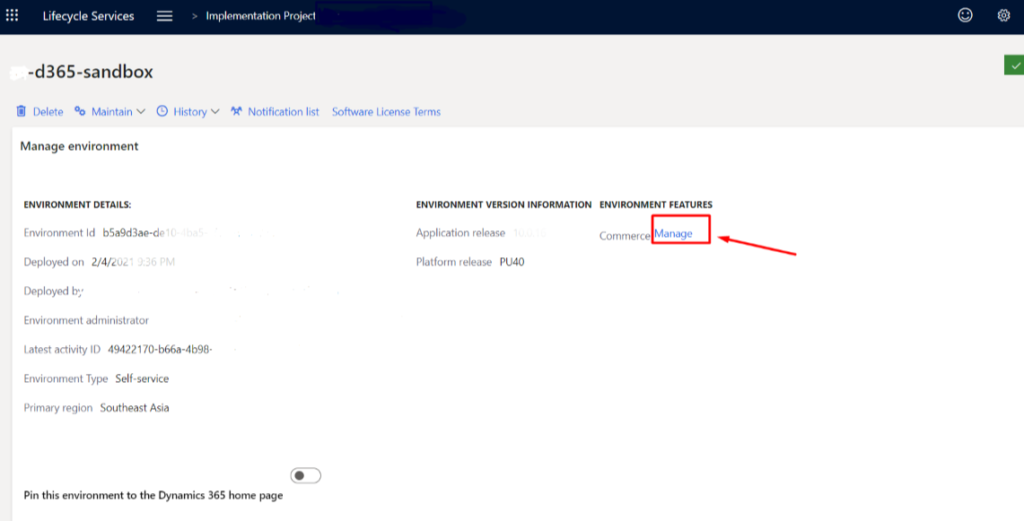Open Software License Terms link
1024x521 pixels.
coord(386,112)
